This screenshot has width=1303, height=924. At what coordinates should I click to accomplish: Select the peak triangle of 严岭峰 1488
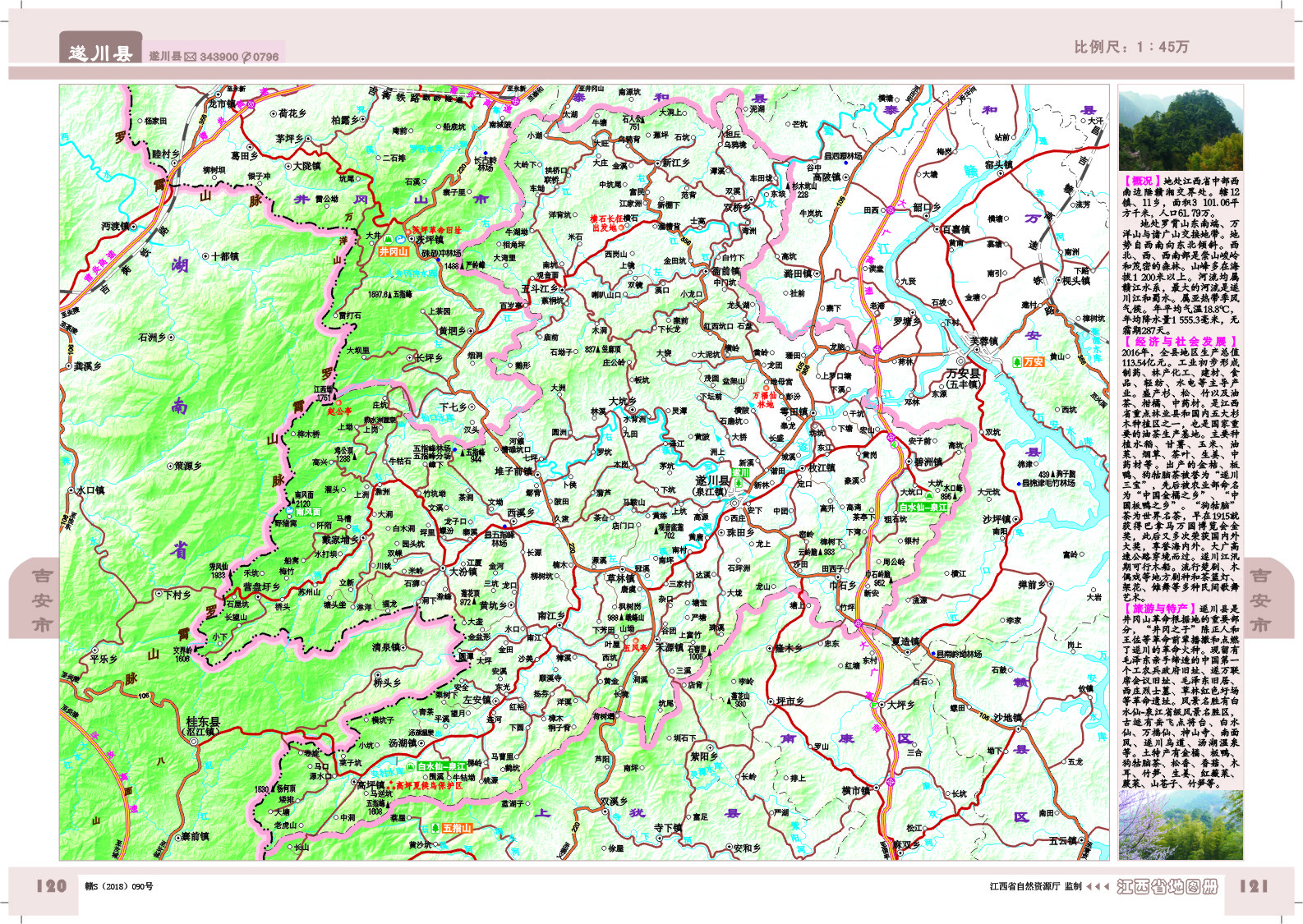(x=462, y=265)
